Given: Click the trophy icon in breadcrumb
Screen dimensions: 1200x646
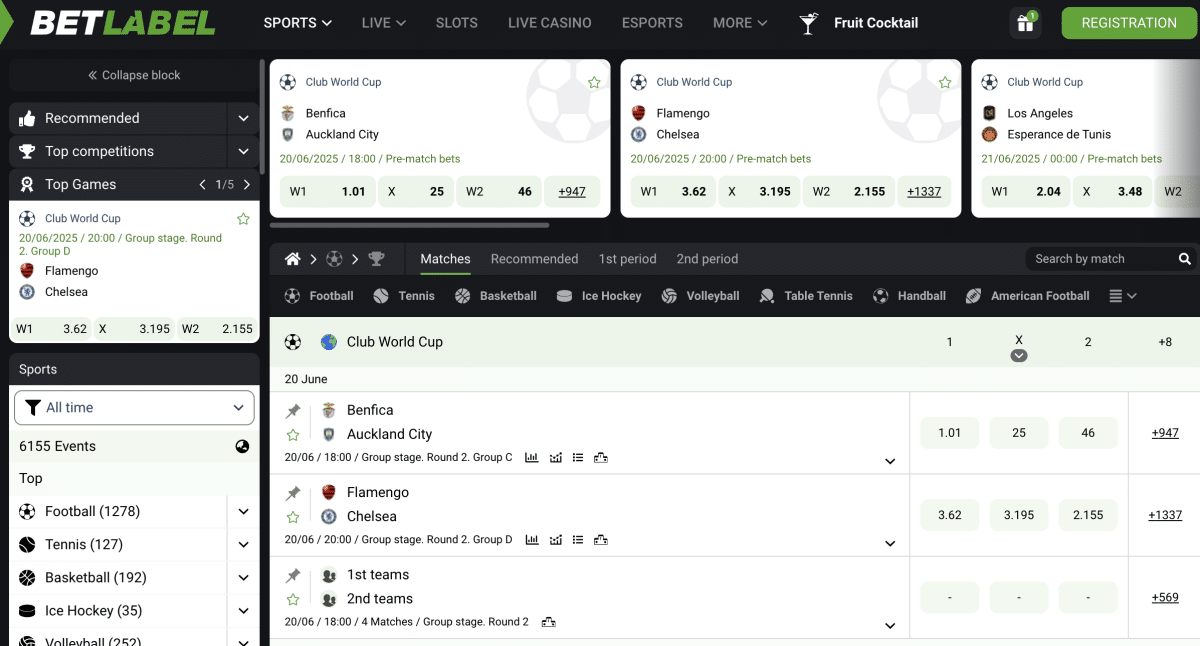Looking at the screenshot, I should 376,259.
